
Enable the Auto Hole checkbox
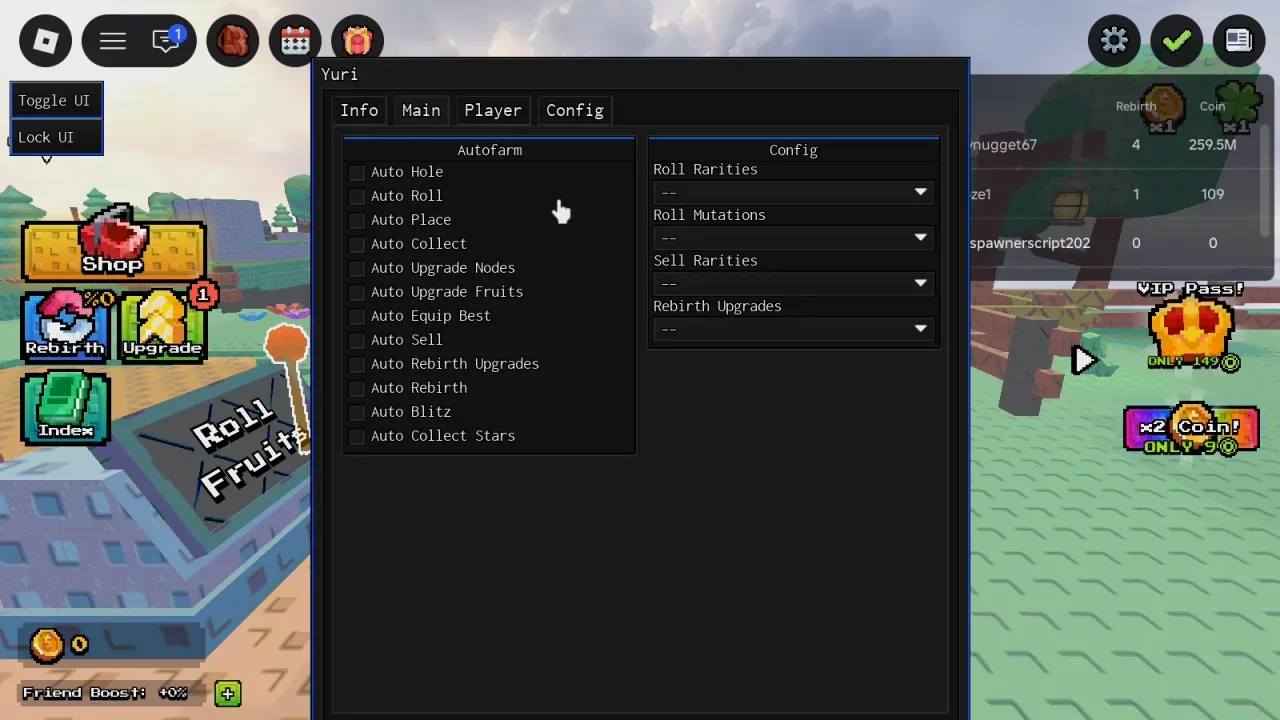pyautogui.click(x=357, y=172)
